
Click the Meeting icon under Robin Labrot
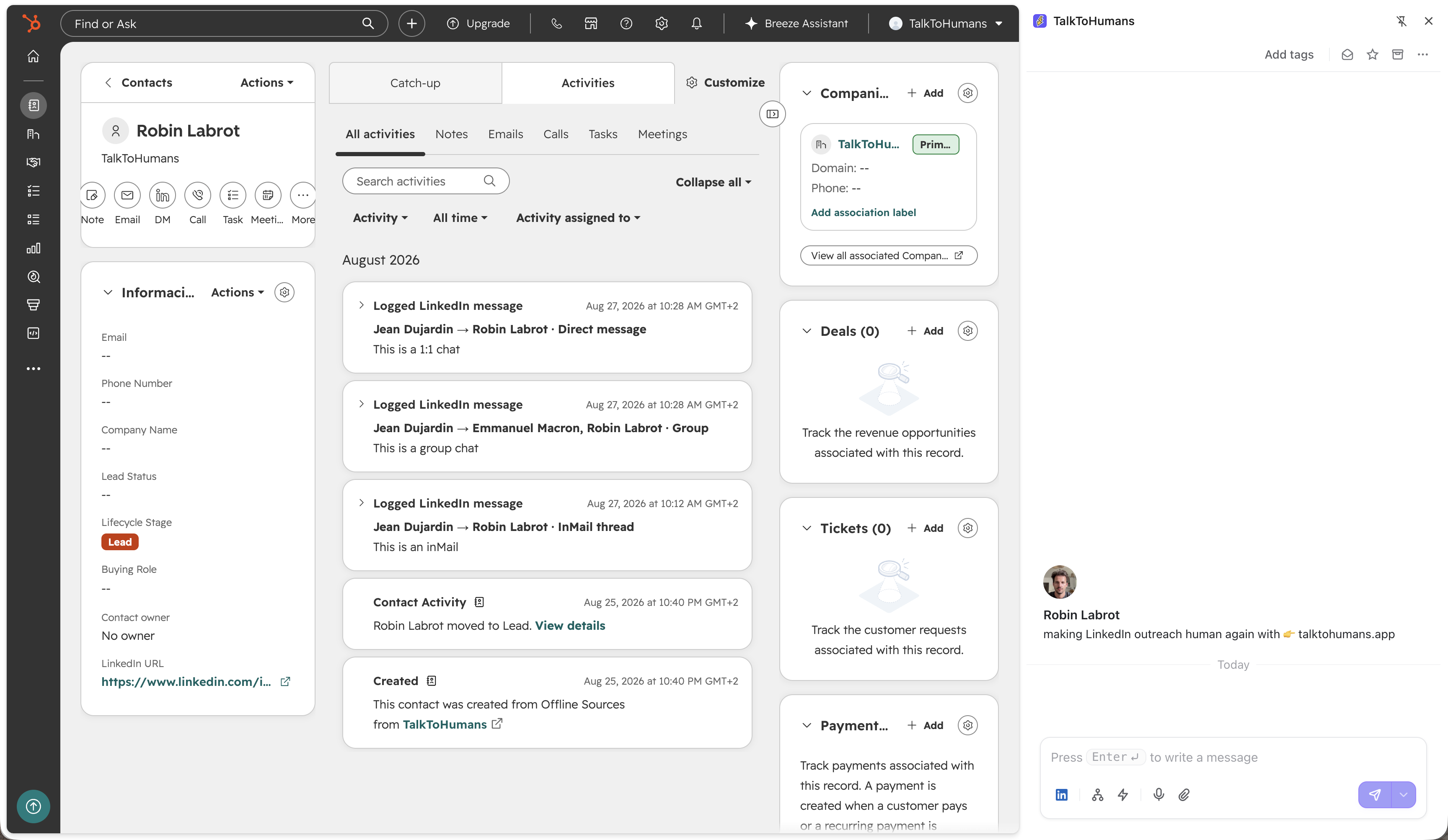click(x=268, y=195)
